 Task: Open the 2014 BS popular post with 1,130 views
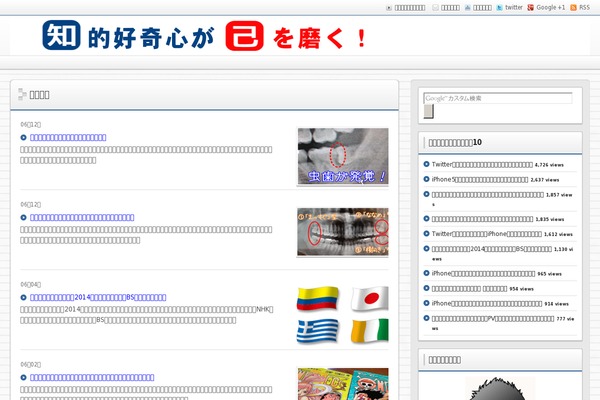(x=492, y=249)
